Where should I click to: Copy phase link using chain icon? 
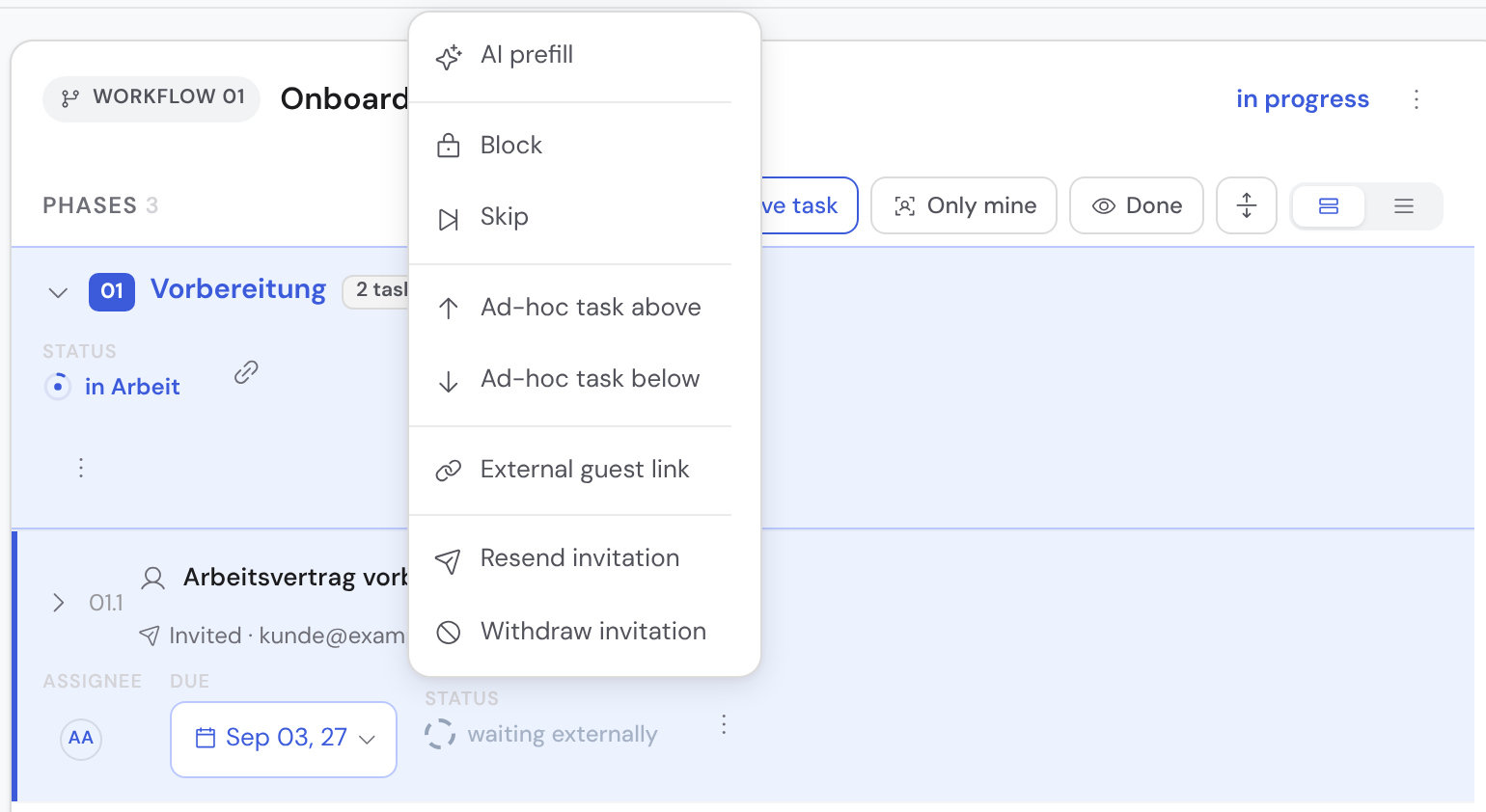tap(246, 372)
